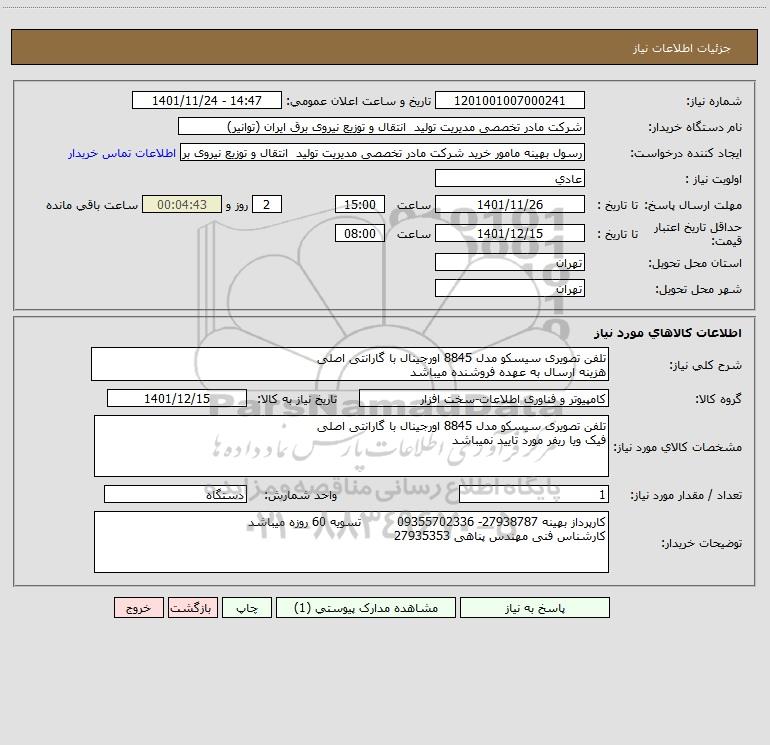The width and height of the screenshot is (770, 745).
Task: Click the مهلت ارسال پاسخ label
Action: point(693,205)
